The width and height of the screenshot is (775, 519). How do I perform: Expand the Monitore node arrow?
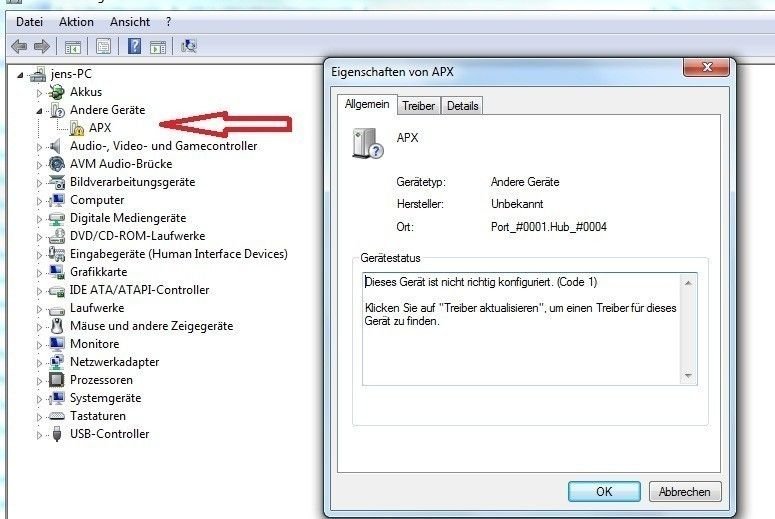click(x=39, y=345)
